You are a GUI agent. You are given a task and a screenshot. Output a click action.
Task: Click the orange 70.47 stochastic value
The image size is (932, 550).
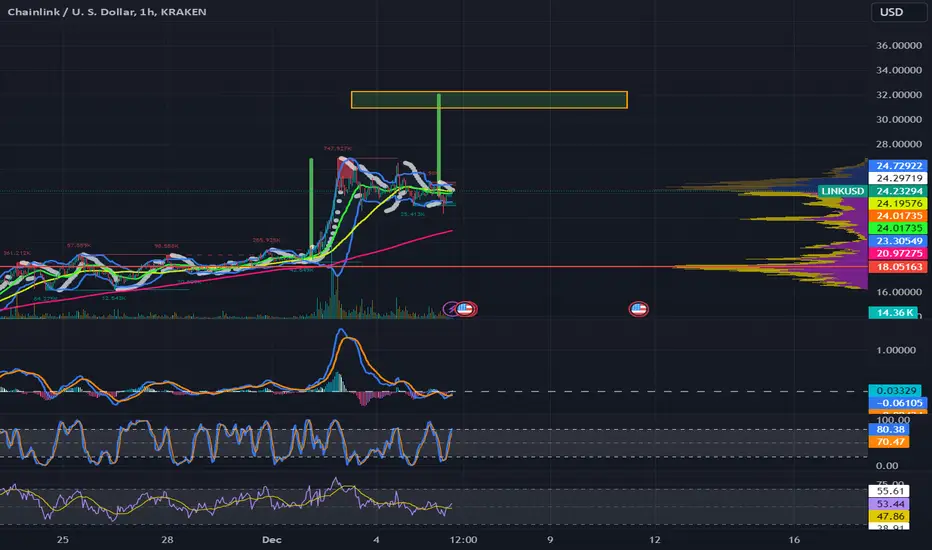click(889, 442)
